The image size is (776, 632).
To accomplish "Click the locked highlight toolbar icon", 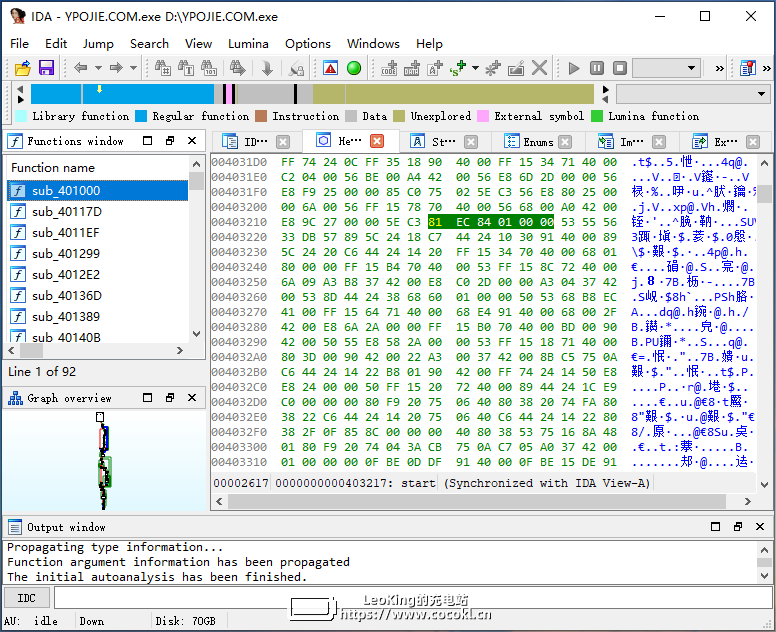I will click(x=296, y=68).
